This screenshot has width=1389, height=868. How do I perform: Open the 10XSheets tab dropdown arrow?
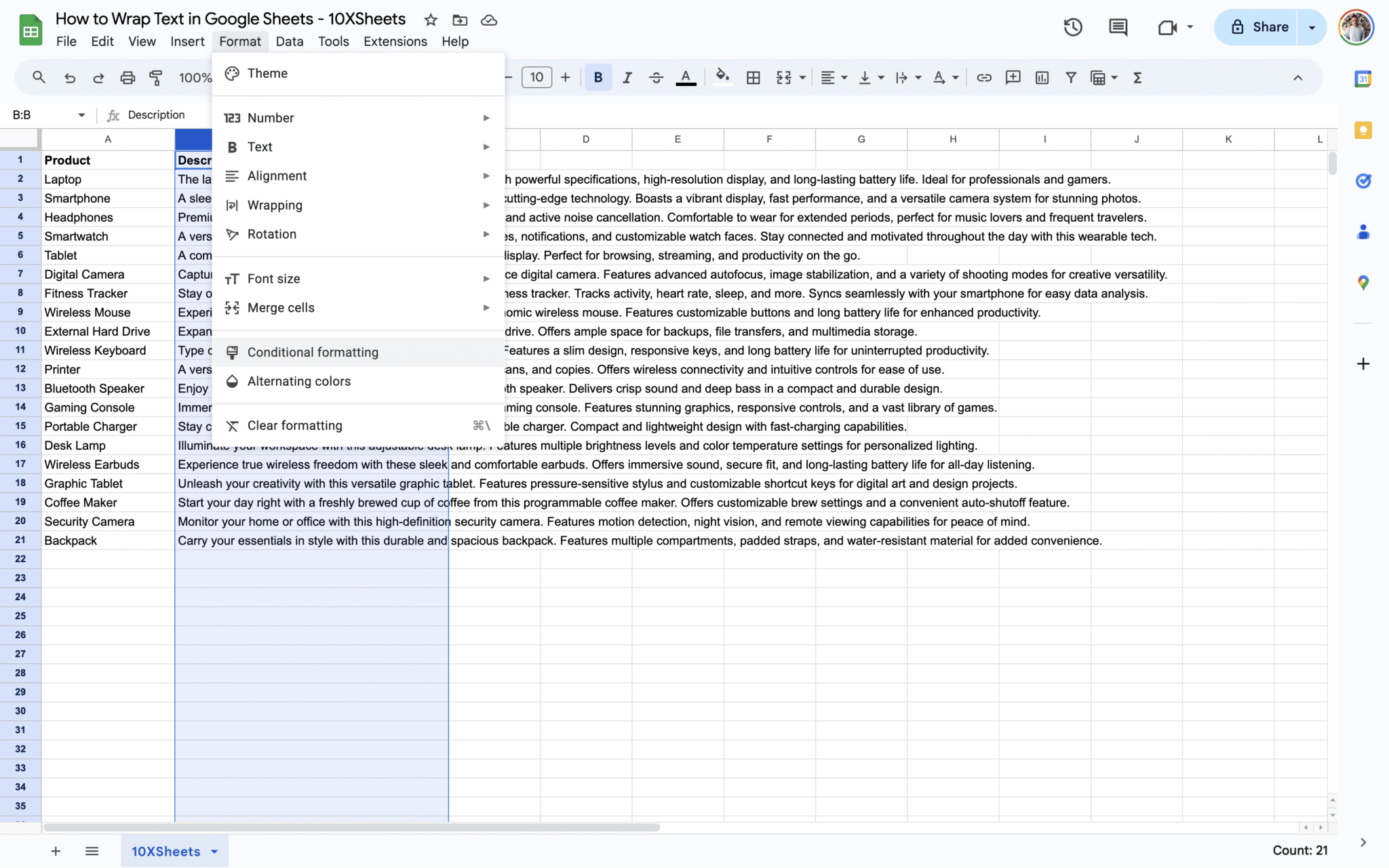pyautogui.click(x=214, y=852)
